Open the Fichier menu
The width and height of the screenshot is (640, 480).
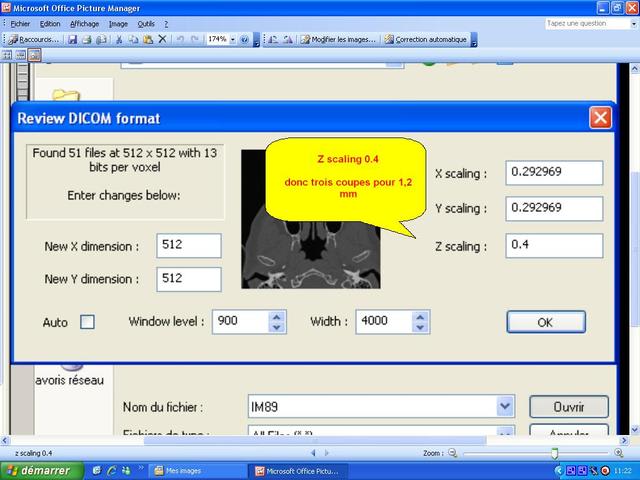20,24
